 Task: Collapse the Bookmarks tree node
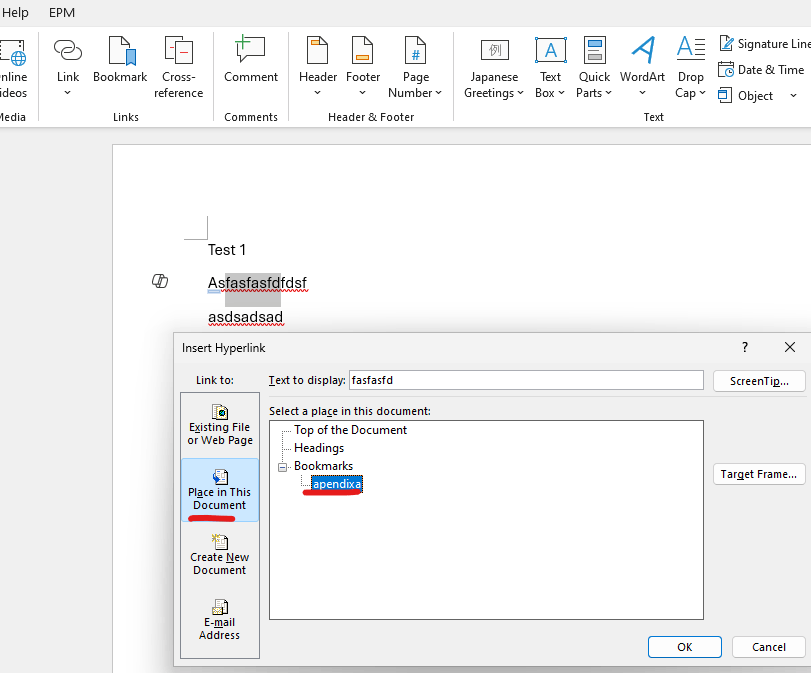(x=285, y=466)
